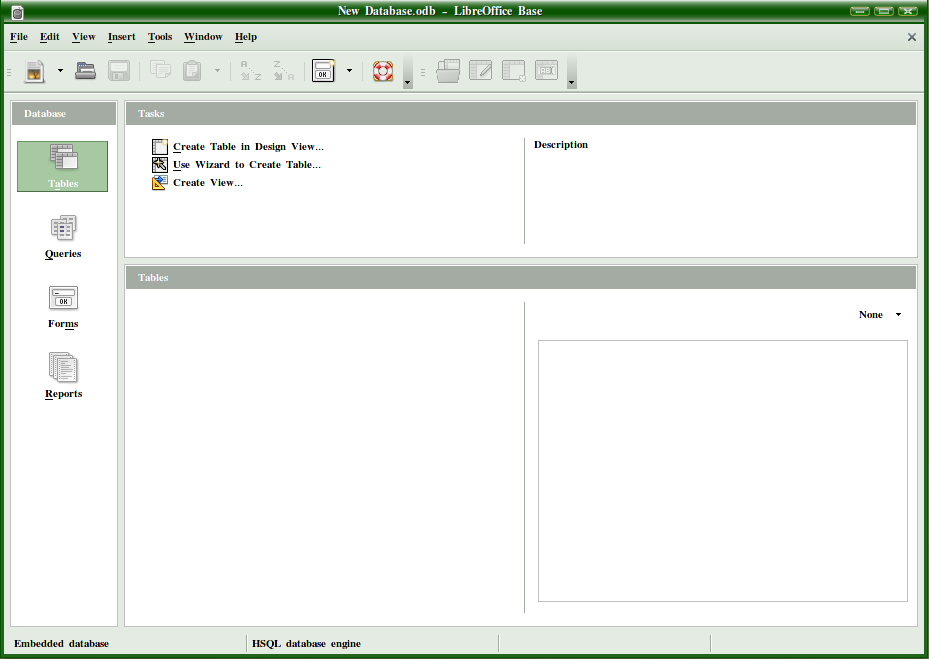Open dropdown arrow next to Form icon
The height and width of the screenshot is (659, 929).
pos(350,71)
